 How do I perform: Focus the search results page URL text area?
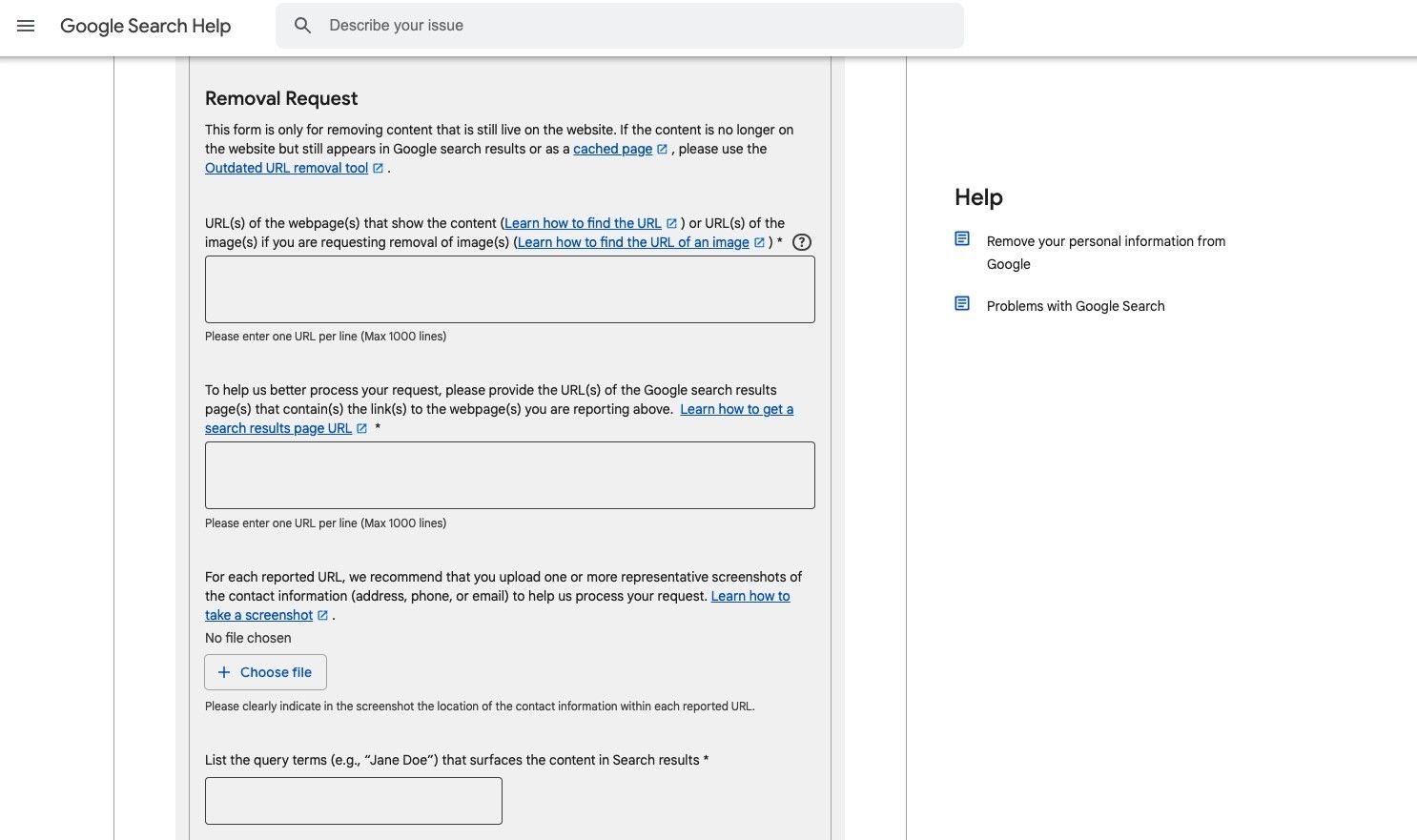coord(510,475)
